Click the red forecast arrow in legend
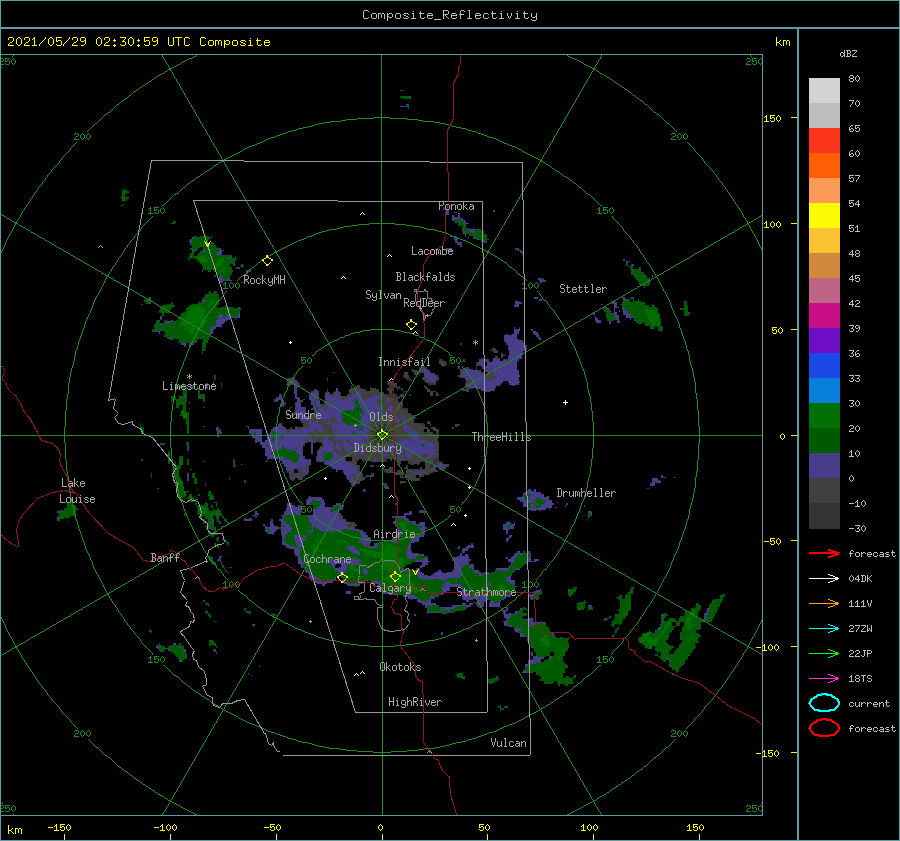 824,553
